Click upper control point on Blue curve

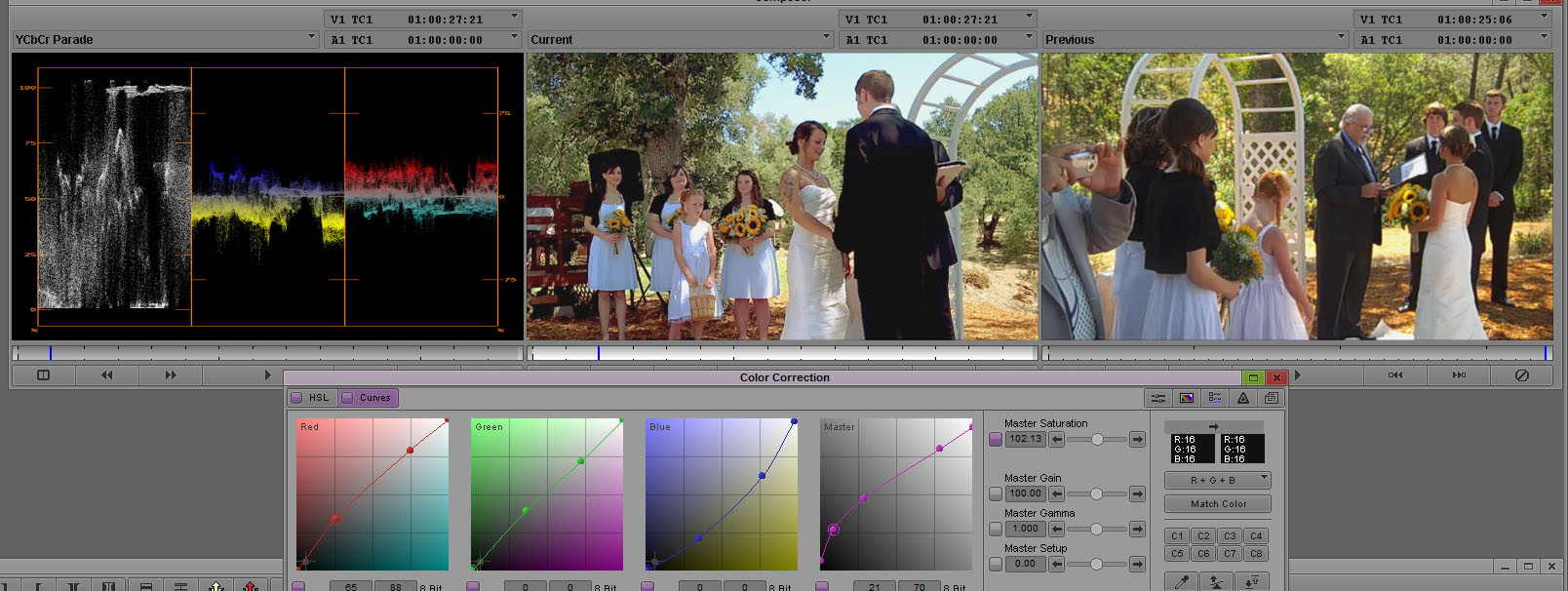[763, 475]
